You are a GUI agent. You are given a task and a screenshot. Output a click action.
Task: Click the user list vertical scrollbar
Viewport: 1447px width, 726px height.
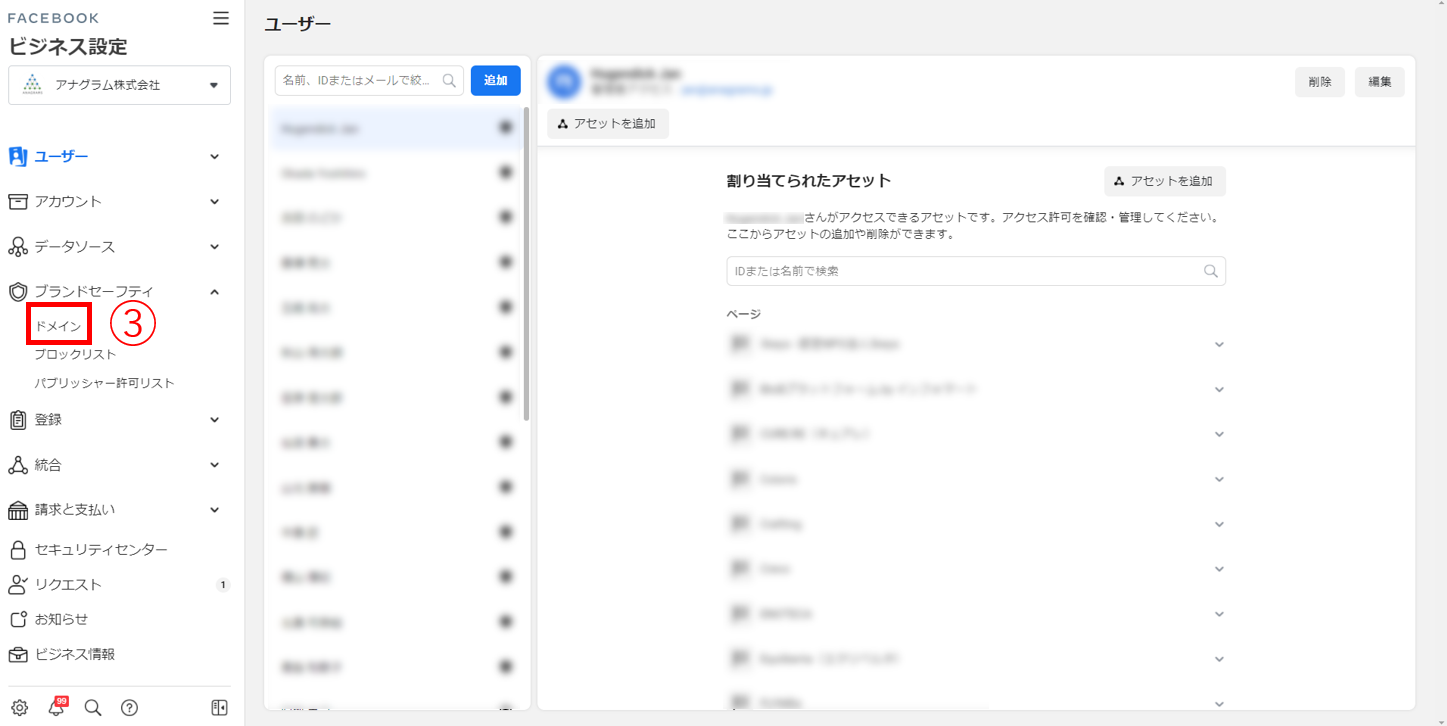click(526, 265)
